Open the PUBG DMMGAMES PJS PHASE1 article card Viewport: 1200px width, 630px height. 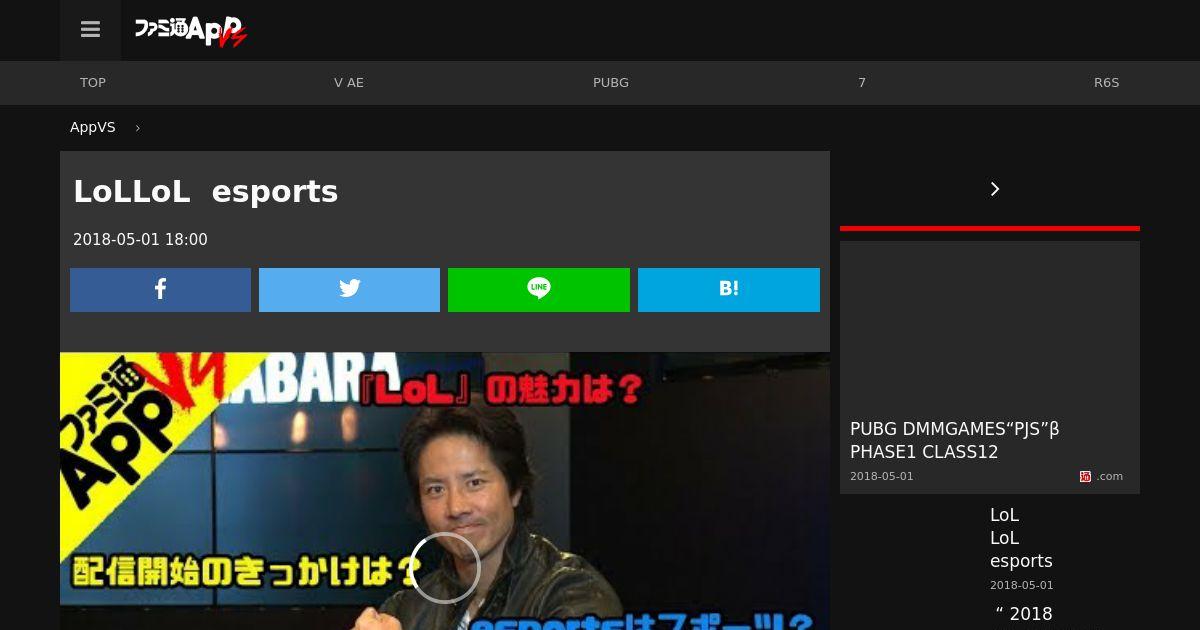click(990, 367)
